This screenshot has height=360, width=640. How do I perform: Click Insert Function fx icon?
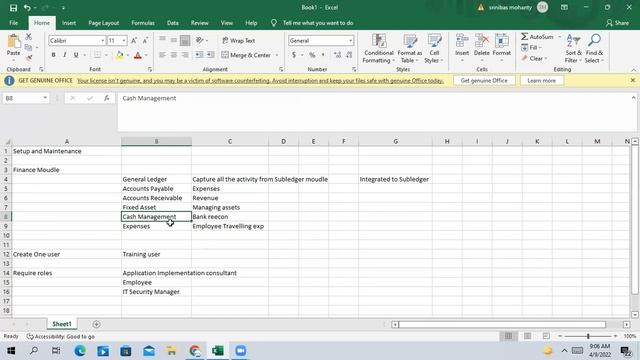point(107,98)
